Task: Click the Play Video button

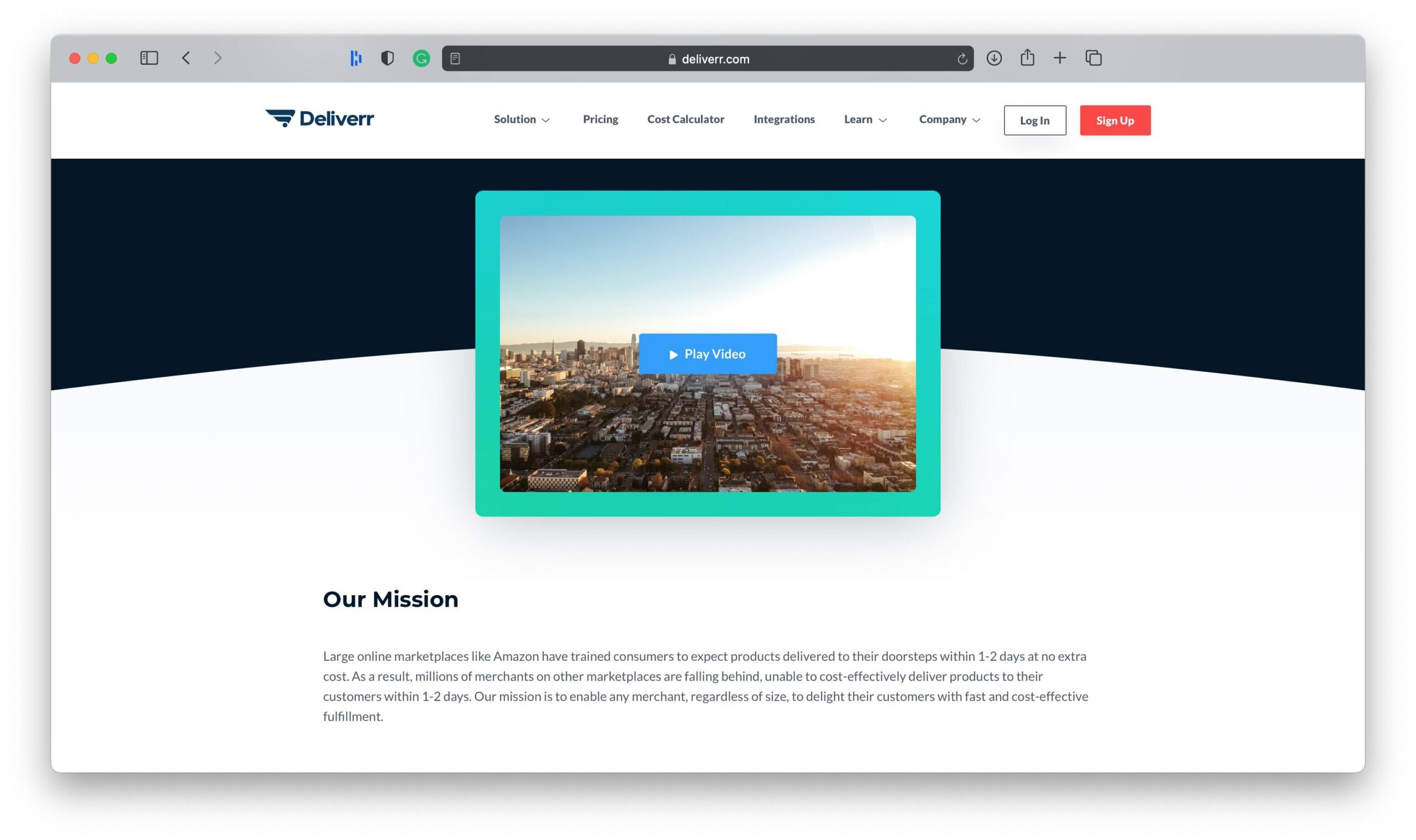Action: coord(708,354)
